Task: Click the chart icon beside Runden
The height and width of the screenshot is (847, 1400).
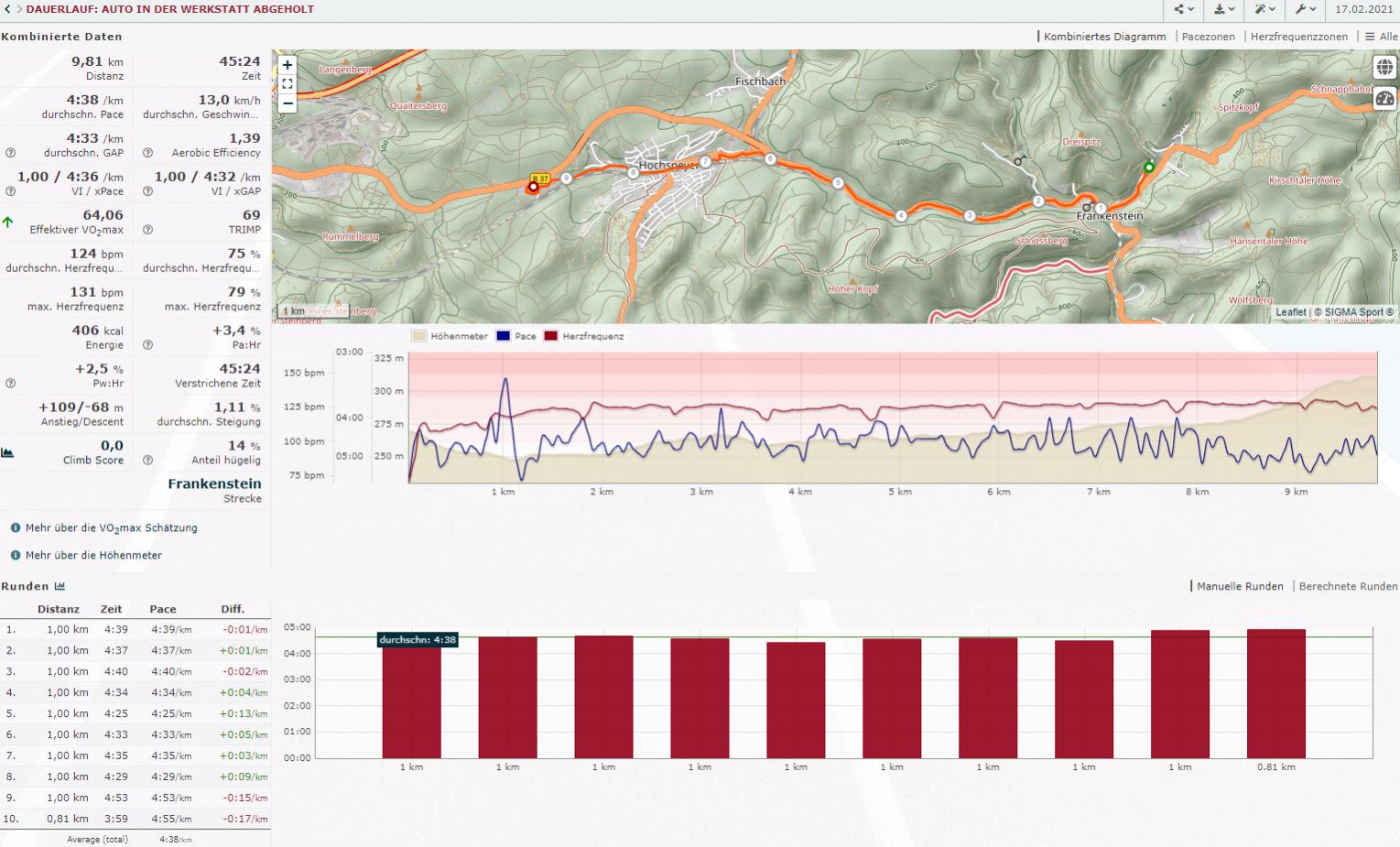Action: (60, 586)
